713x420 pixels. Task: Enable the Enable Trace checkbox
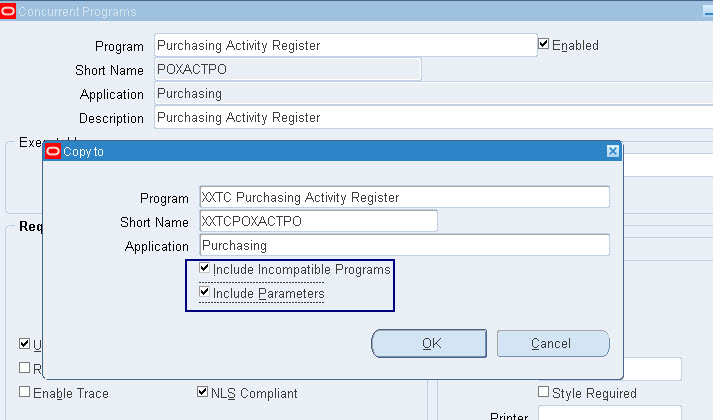coord(25,393)
